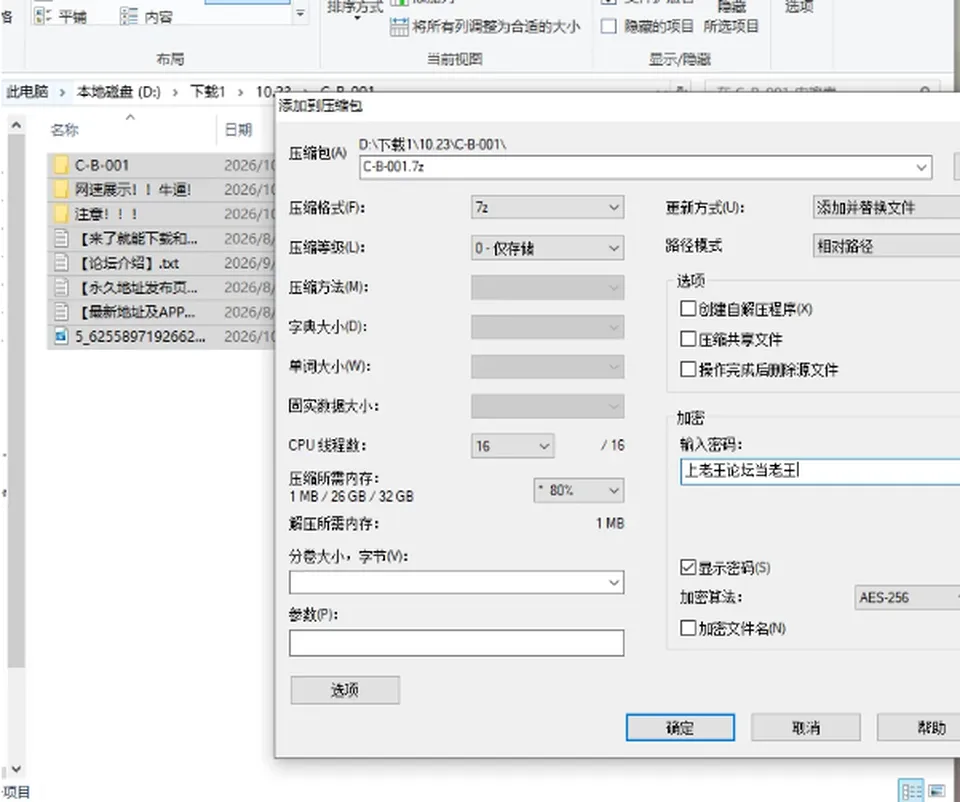The height and width of the screenshot is (802, 960).
Task: Open 压缩等级 dropdown showing 0 - 仅存储
Action: coord(547,248)
